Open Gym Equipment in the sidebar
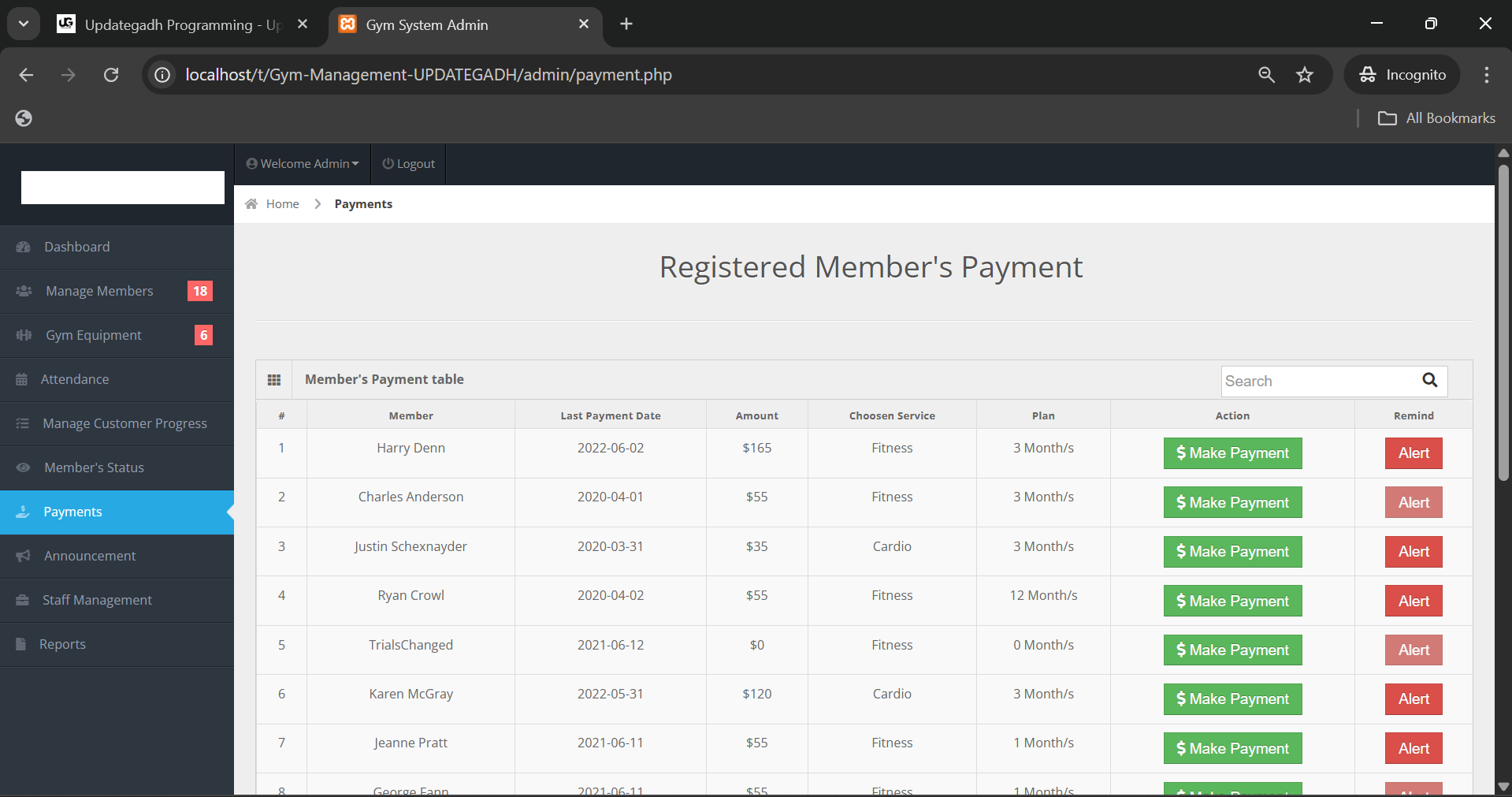 (x=117, y=335)
